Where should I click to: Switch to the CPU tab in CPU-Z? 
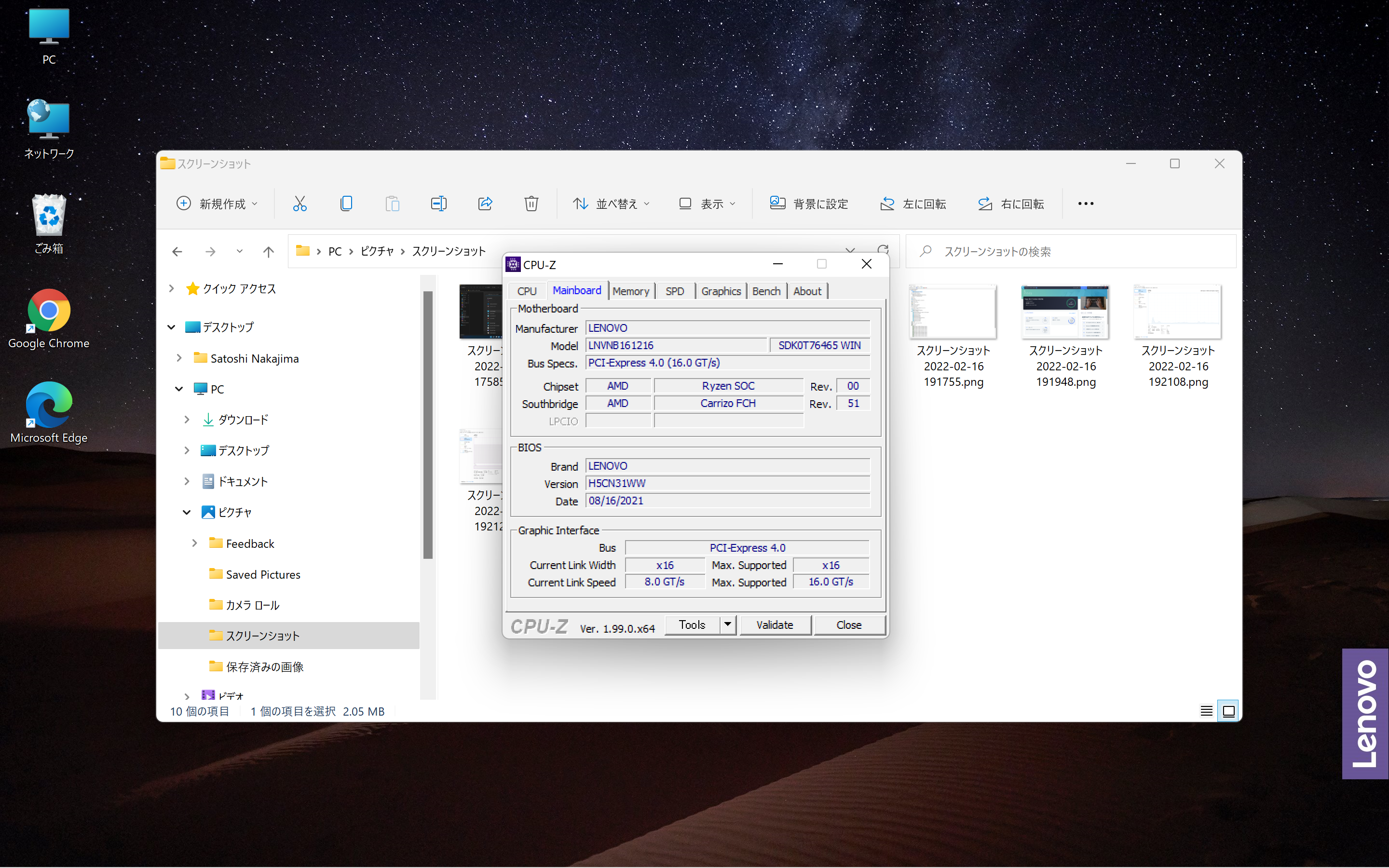pos(527,291)
